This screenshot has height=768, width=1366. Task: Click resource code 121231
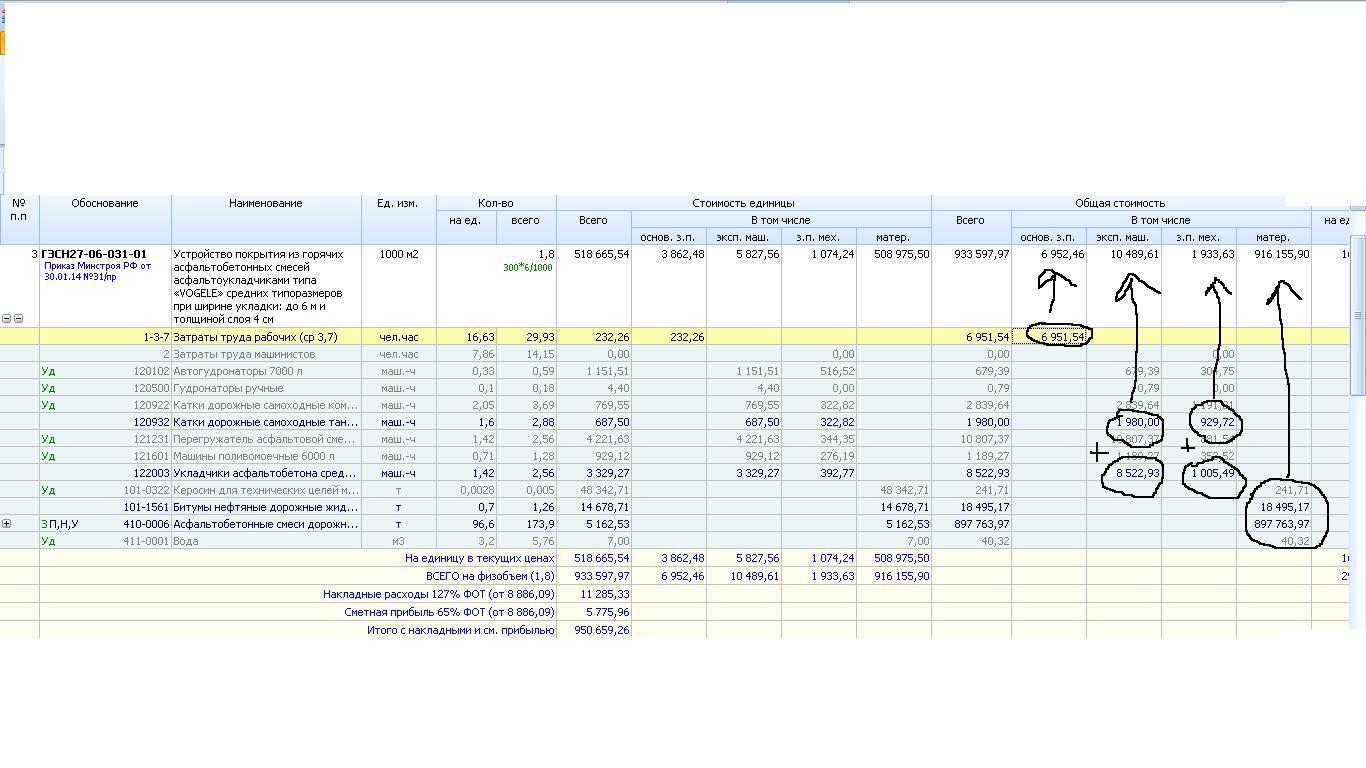(x=152, y=439)
